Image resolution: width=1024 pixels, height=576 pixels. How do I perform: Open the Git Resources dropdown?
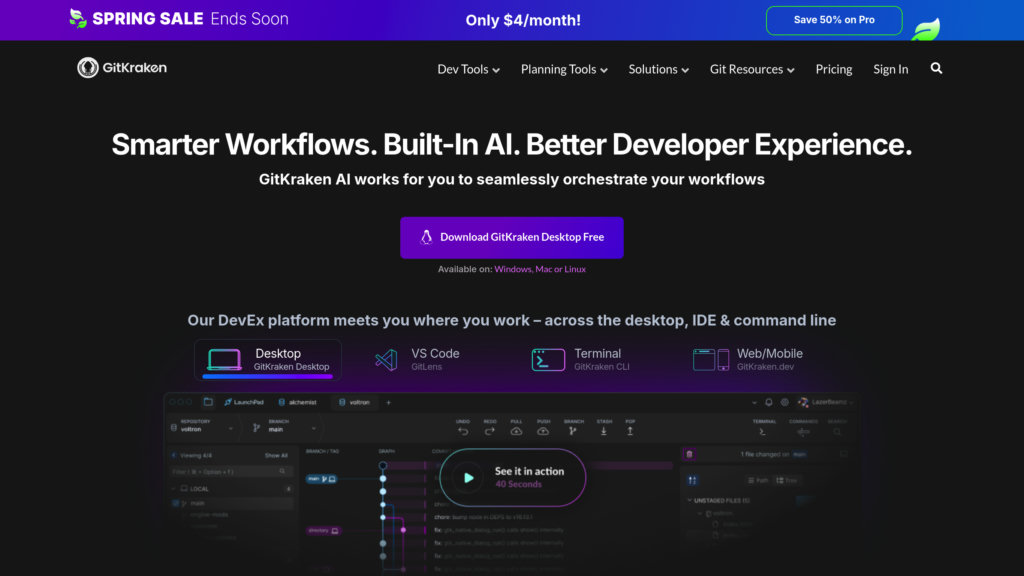coord(752,69)
